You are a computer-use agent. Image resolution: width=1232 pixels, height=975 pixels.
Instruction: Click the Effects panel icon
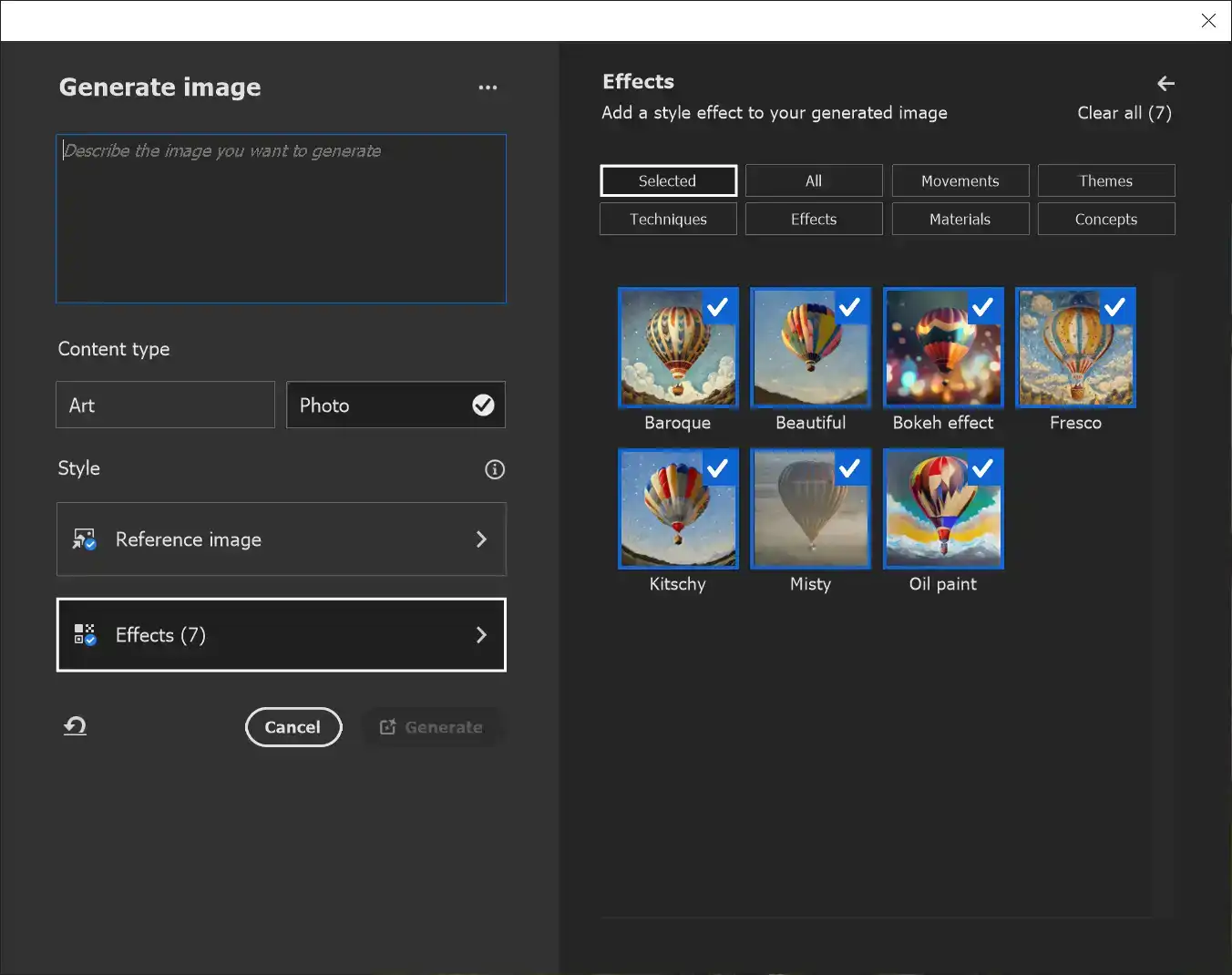[x=84, y=635]
